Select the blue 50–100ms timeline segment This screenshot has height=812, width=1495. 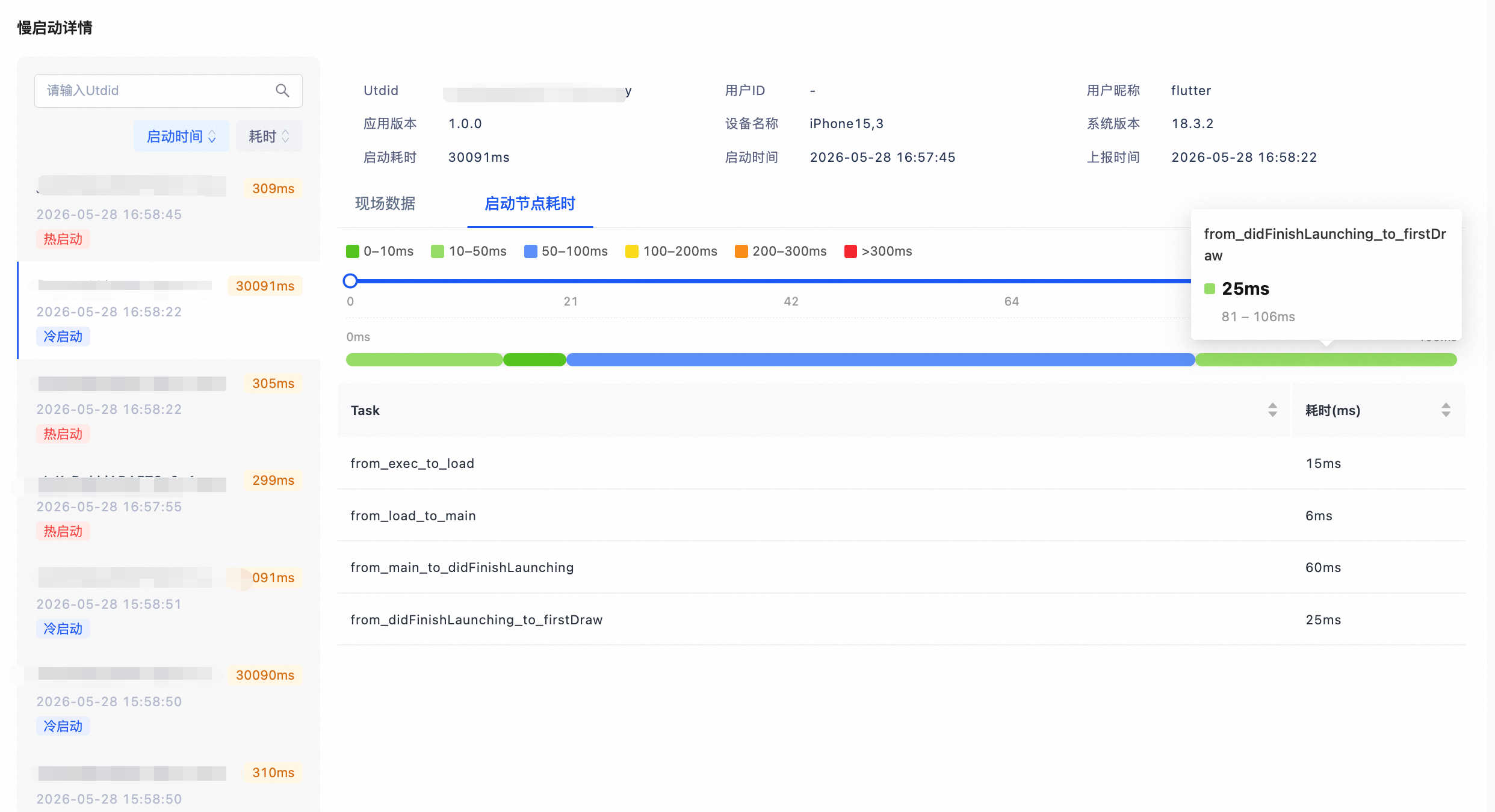(x=881, y=360)
